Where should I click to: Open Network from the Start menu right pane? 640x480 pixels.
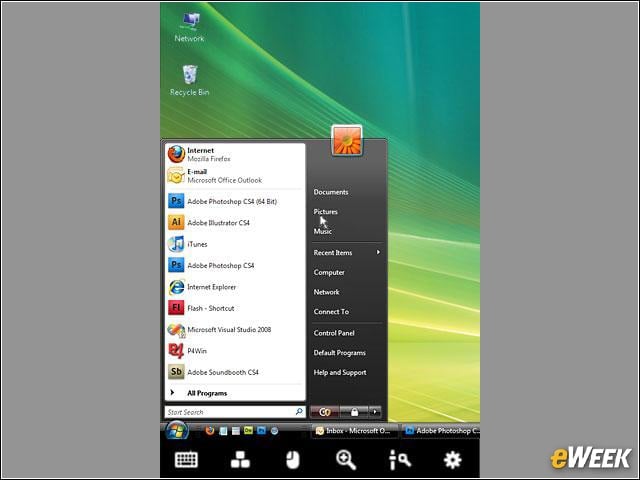click(x=327, y=292)
